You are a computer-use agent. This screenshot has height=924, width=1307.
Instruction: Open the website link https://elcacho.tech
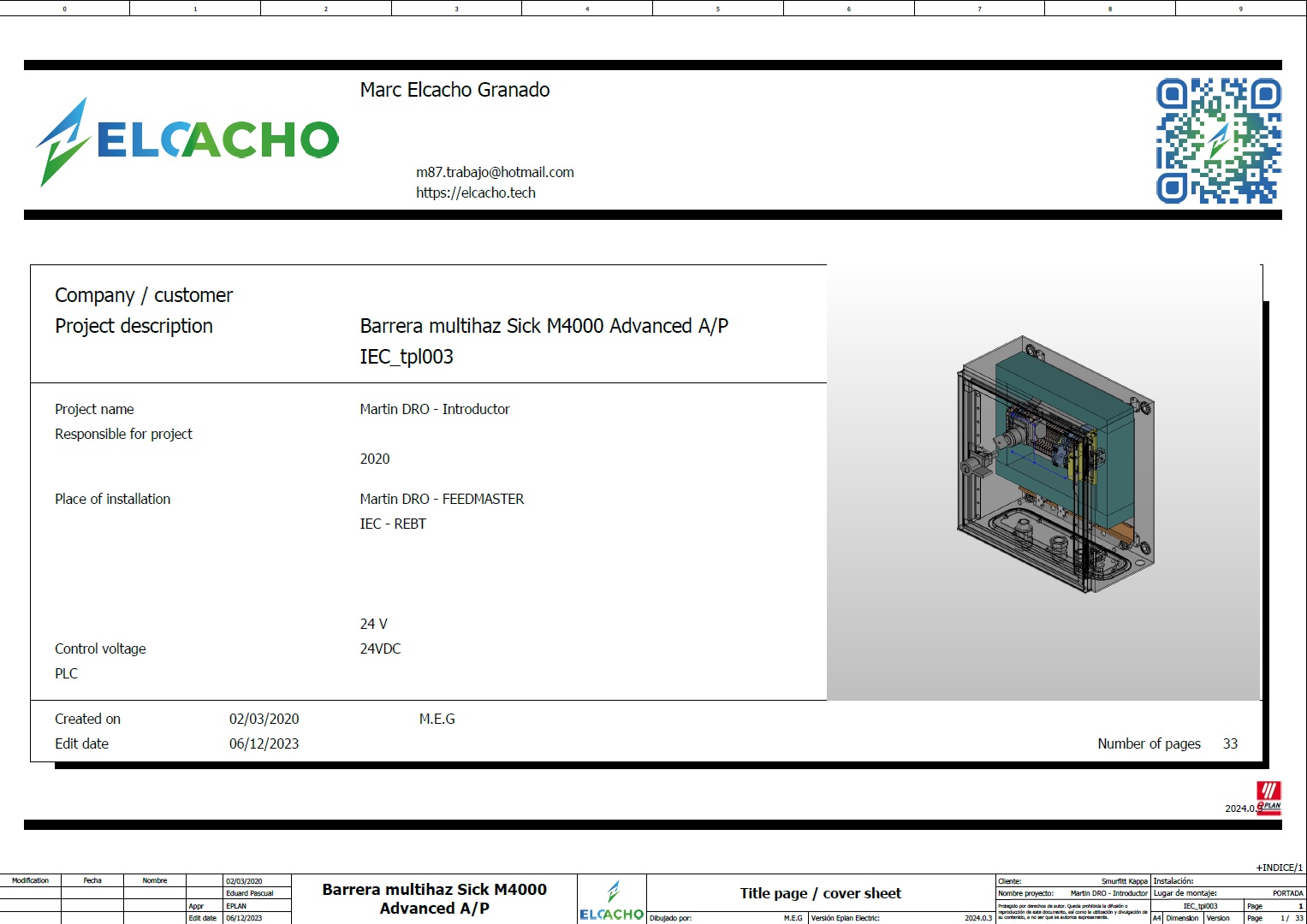[476, 192]
